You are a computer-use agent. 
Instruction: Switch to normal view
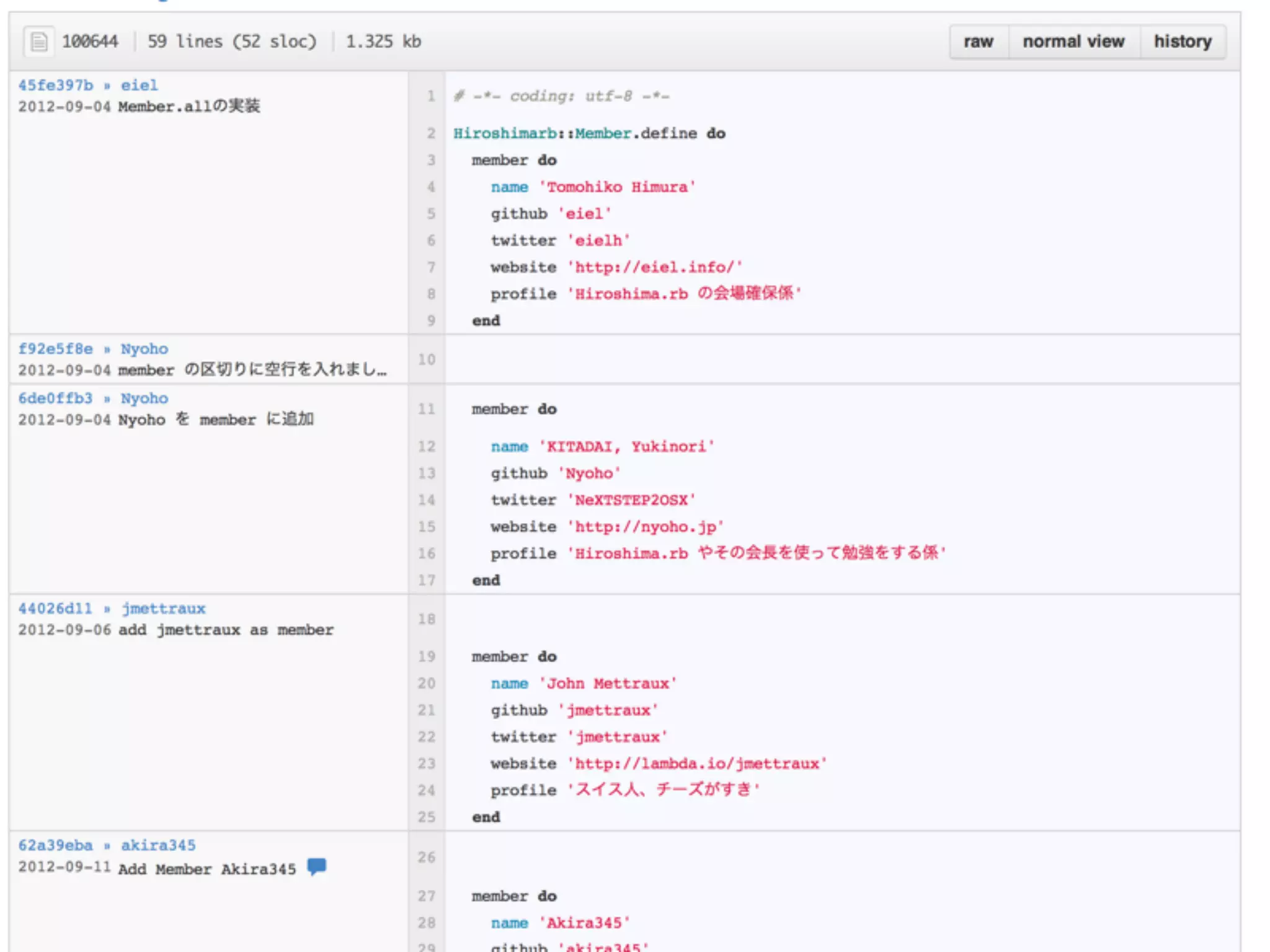(x=1073, y=42)
